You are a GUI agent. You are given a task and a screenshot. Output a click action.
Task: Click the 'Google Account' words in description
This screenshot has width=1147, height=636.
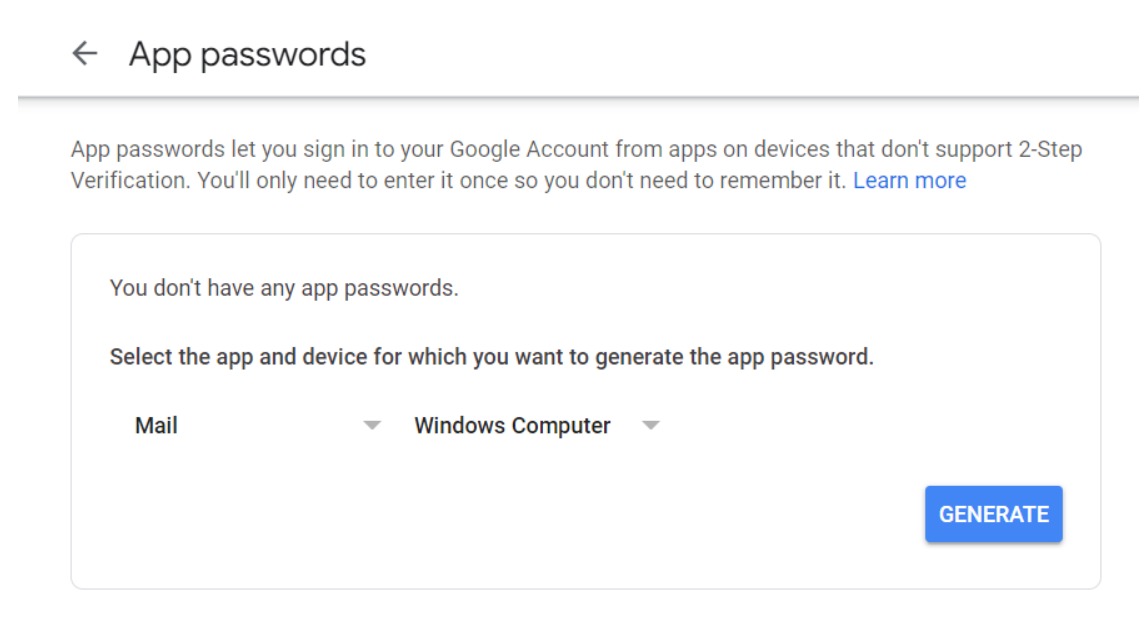529,149
